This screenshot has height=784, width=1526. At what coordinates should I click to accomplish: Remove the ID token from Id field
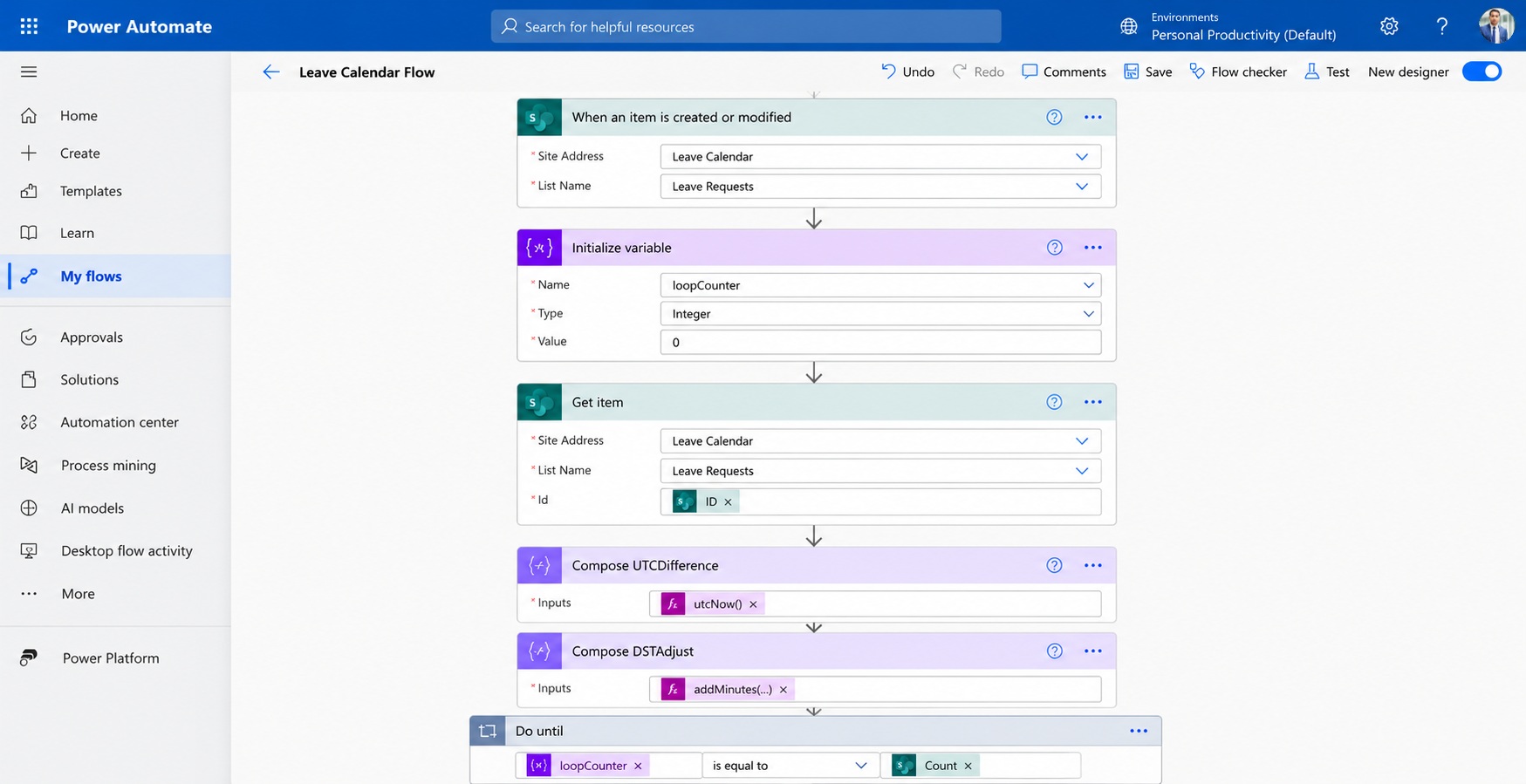coord(728,501)
